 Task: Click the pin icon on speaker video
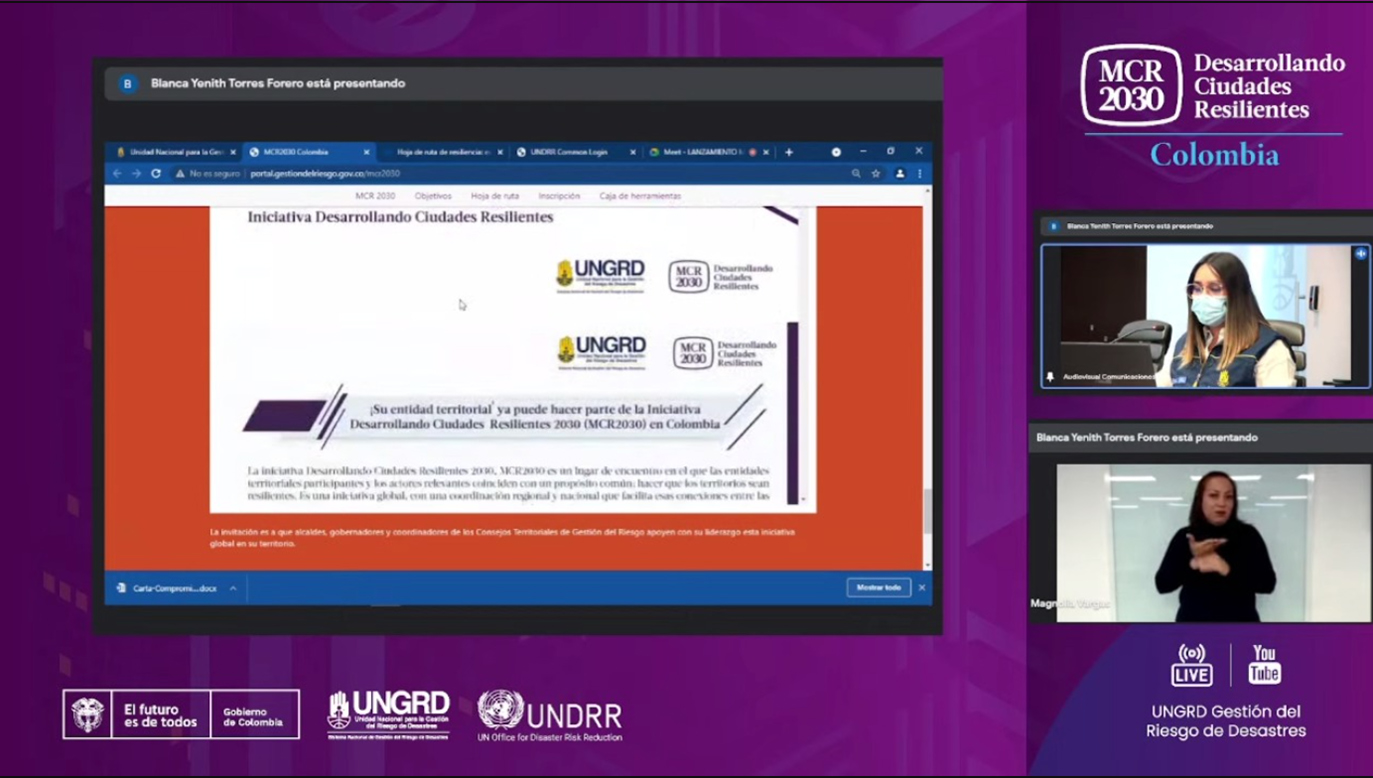(x=1050, y=377)
